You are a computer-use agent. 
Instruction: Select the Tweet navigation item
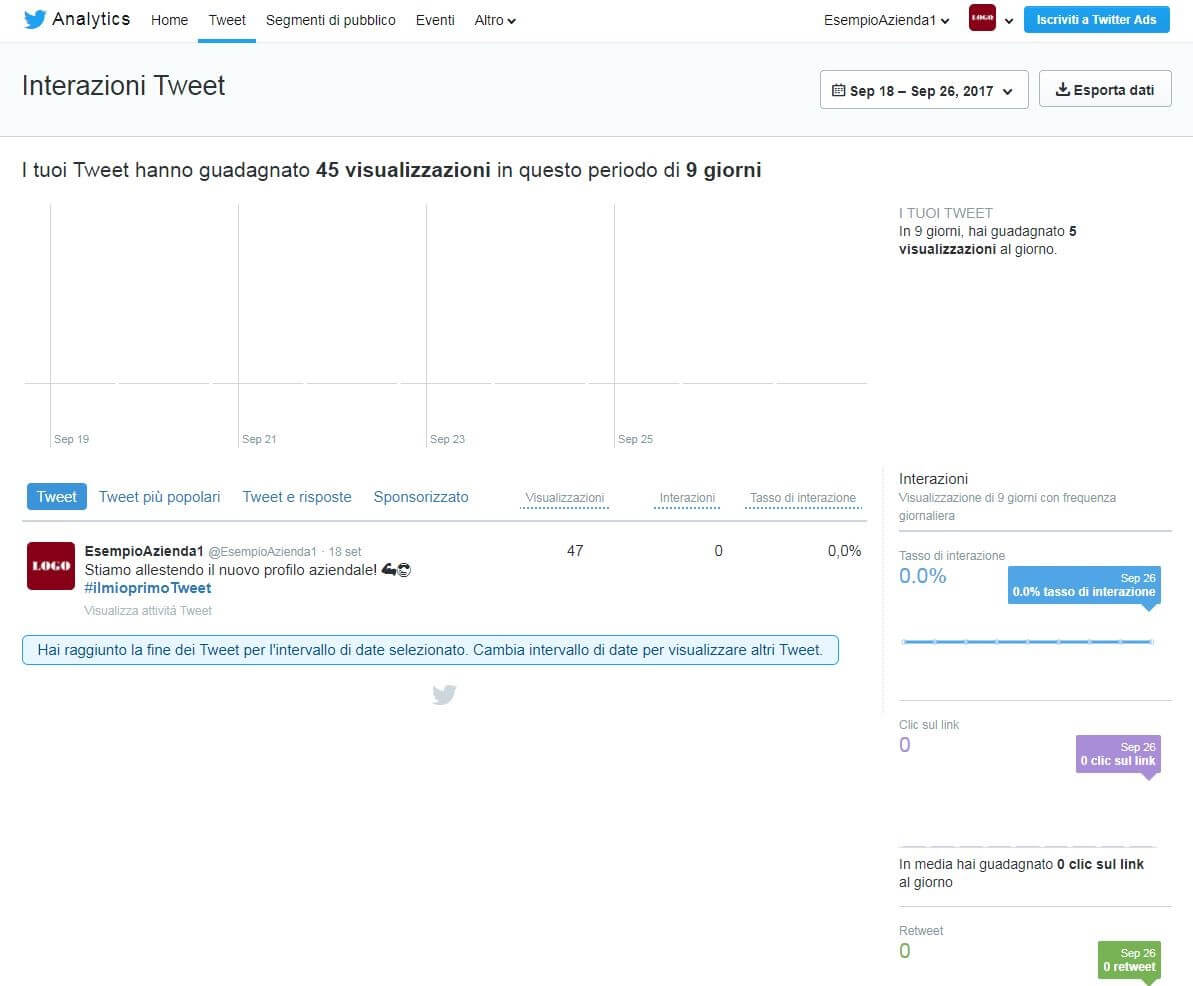227,21
